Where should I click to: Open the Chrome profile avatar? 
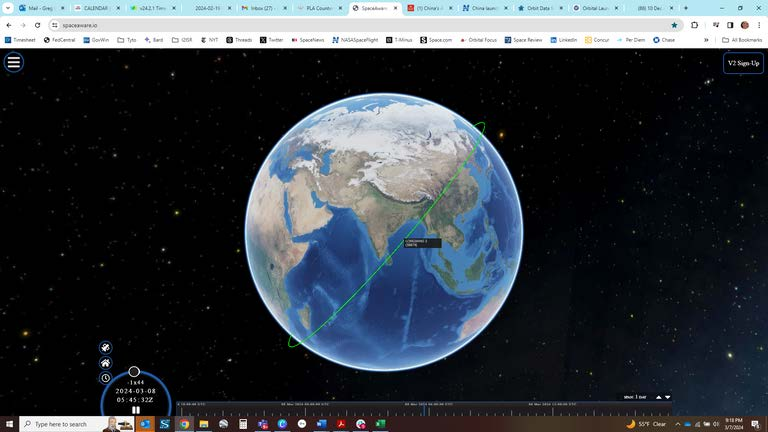(x=744, y=25)
